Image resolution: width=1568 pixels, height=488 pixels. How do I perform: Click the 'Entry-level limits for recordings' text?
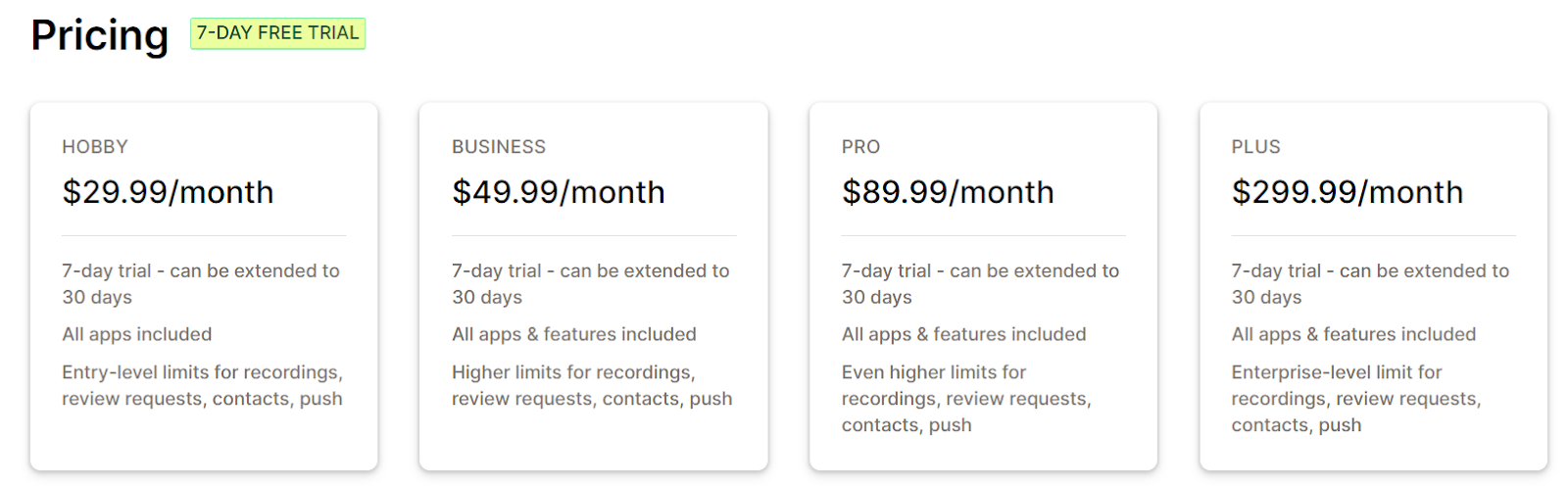[x=202, y=385]
